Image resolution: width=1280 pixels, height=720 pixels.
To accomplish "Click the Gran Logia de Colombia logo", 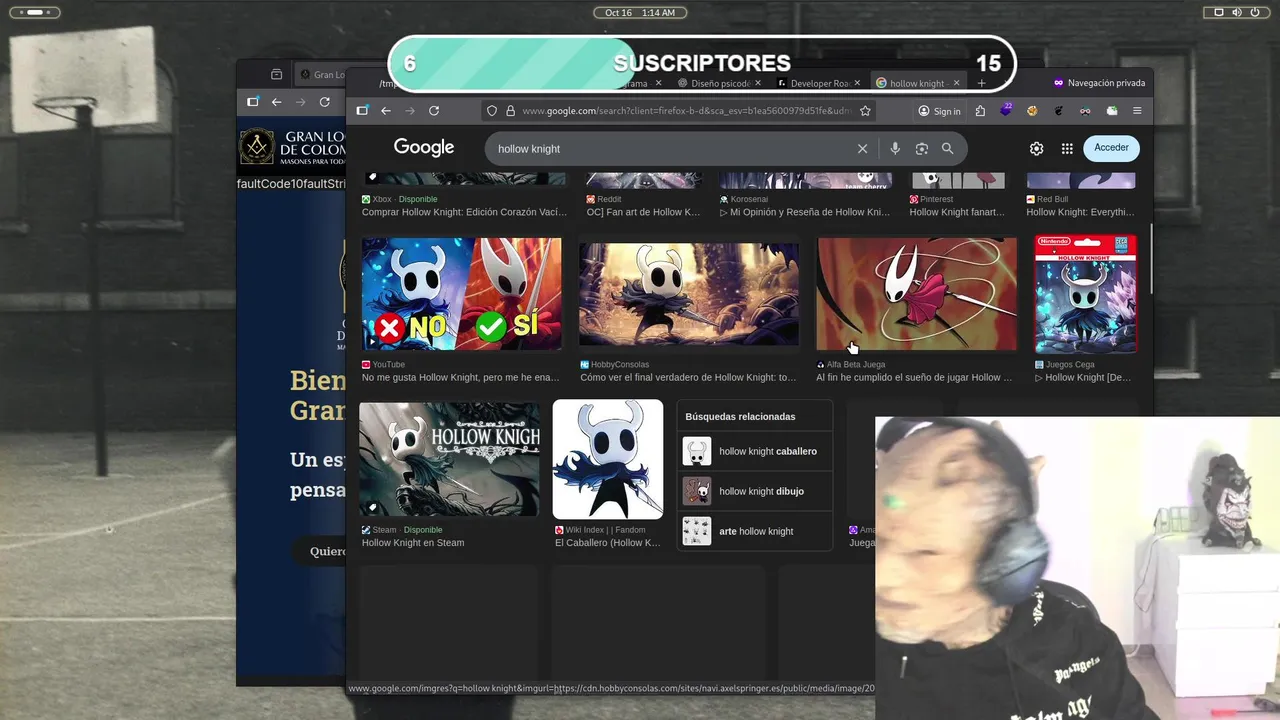I will pyautogui.click(x=290, y=148).
